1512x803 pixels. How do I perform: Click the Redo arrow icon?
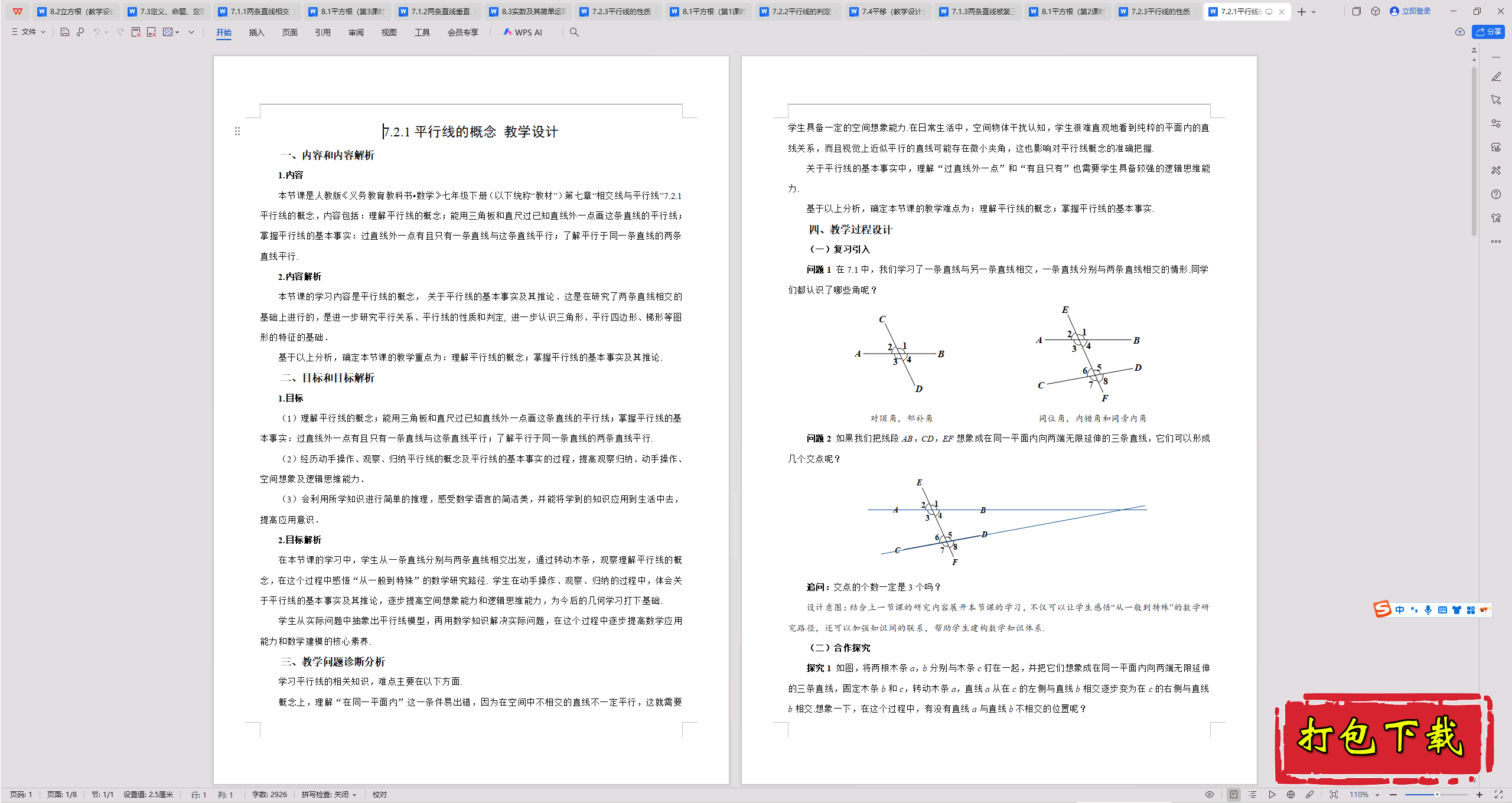pos(120,32)
